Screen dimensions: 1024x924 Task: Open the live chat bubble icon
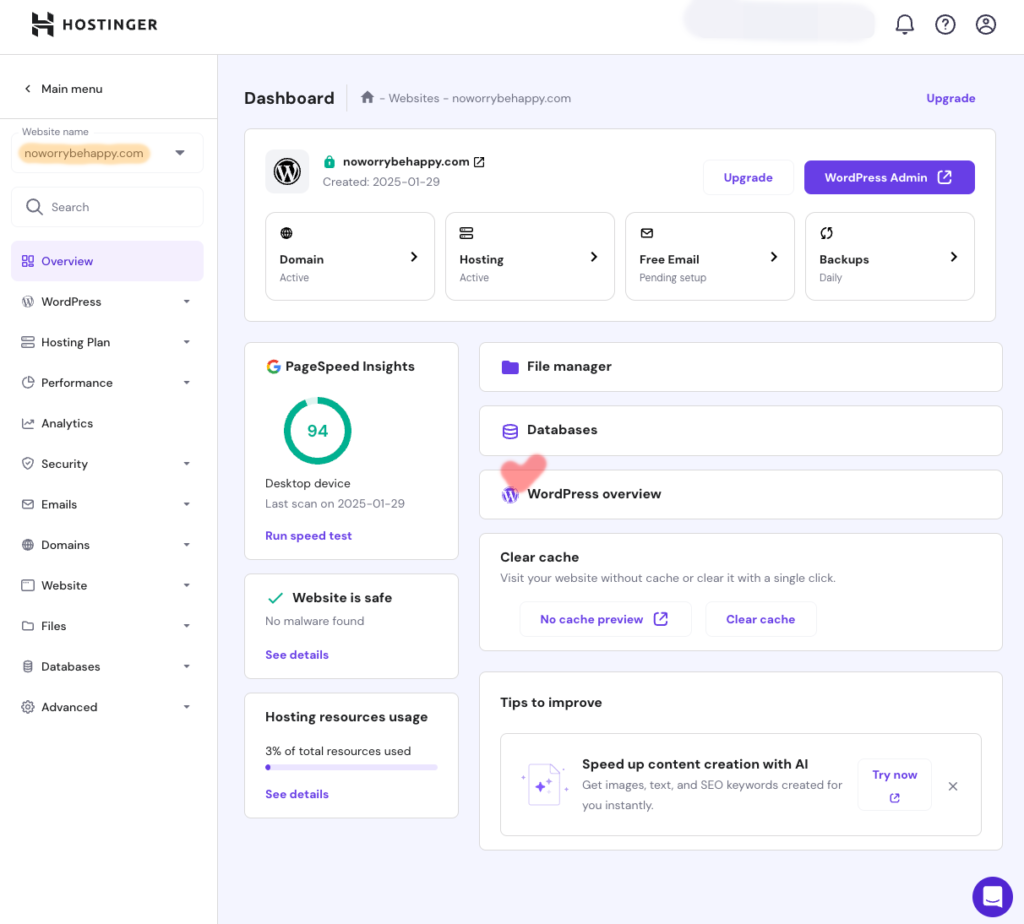992,897
